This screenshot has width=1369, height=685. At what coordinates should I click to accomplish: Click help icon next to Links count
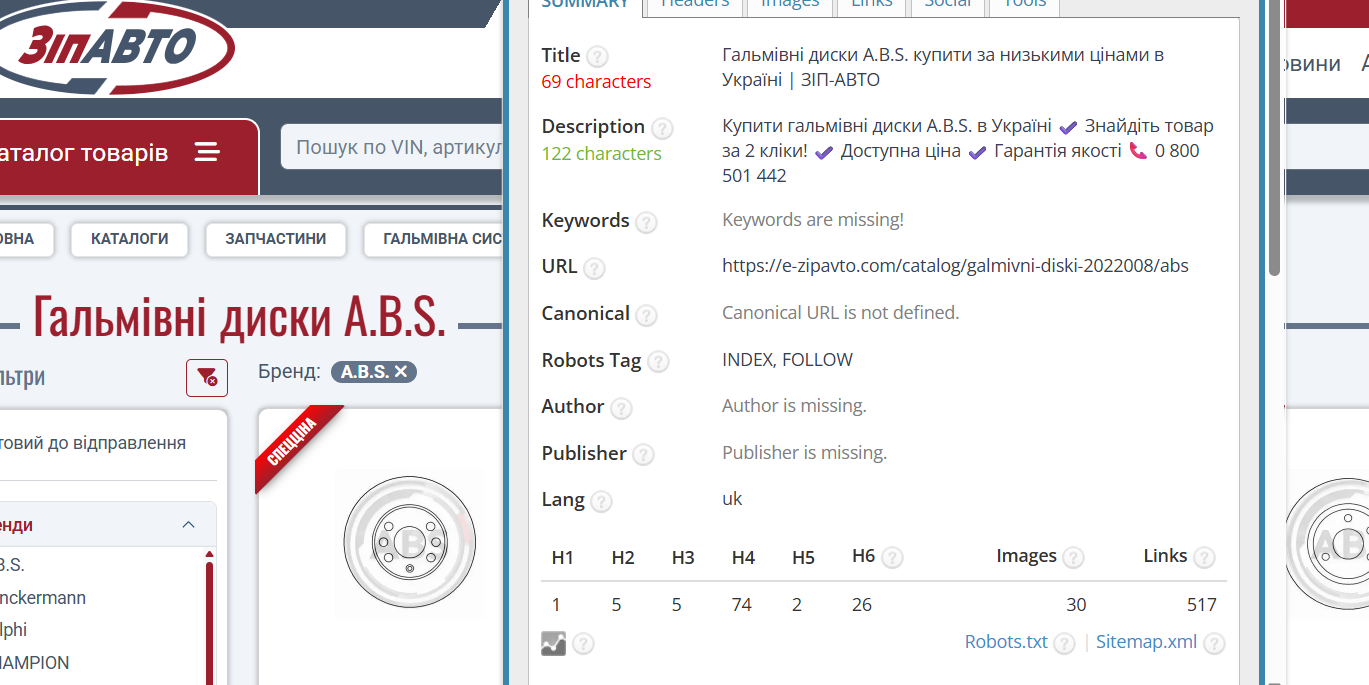coord(1204,557)
